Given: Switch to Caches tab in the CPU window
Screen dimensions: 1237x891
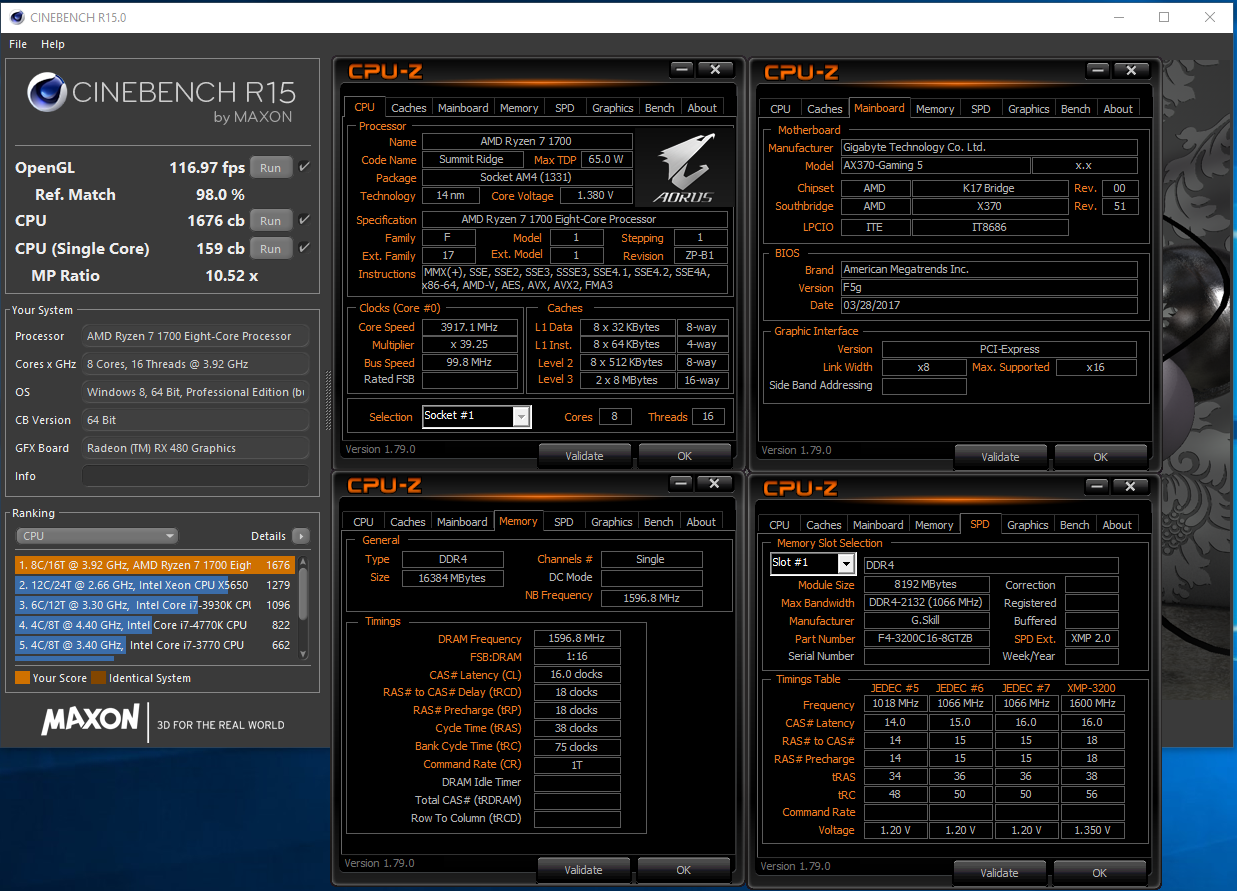Looking at the screenshot, I should (x=408, y=108).
